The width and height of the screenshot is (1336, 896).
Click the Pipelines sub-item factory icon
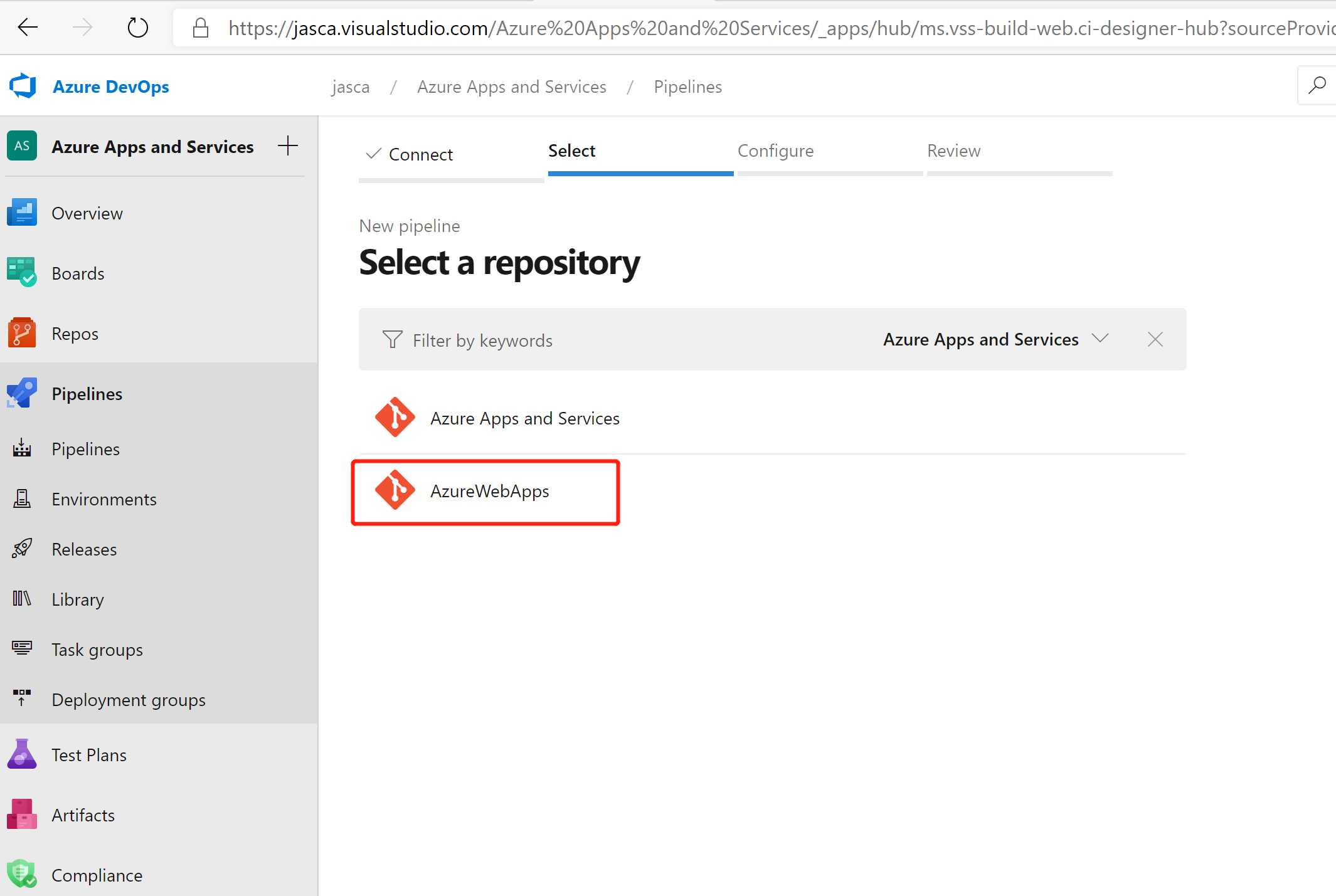(x=22, y=448)
